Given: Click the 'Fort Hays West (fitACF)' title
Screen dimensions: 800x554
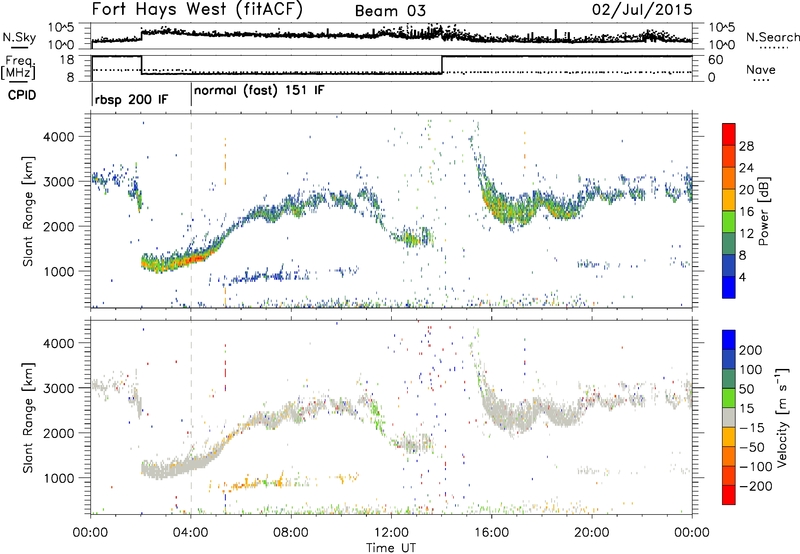Looking at the screenshot, I should (x=197, y=10).
